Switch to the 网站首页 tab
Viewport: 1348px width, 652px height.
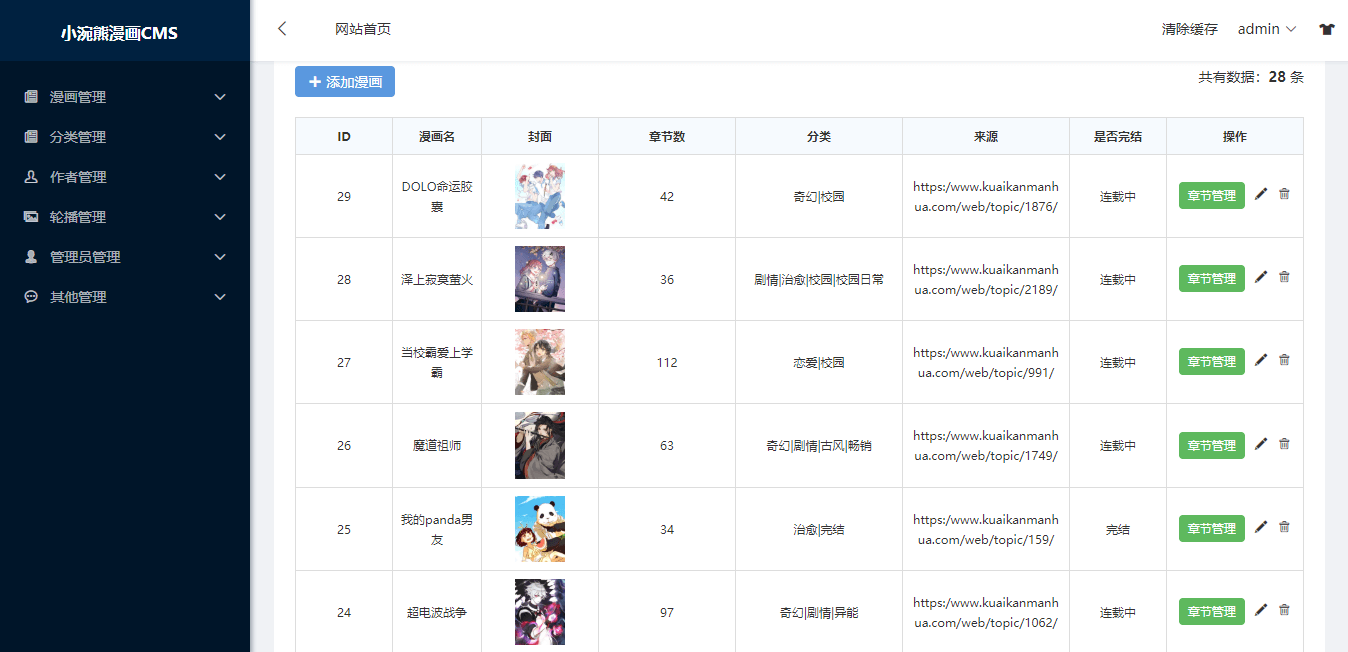point(363,29)
